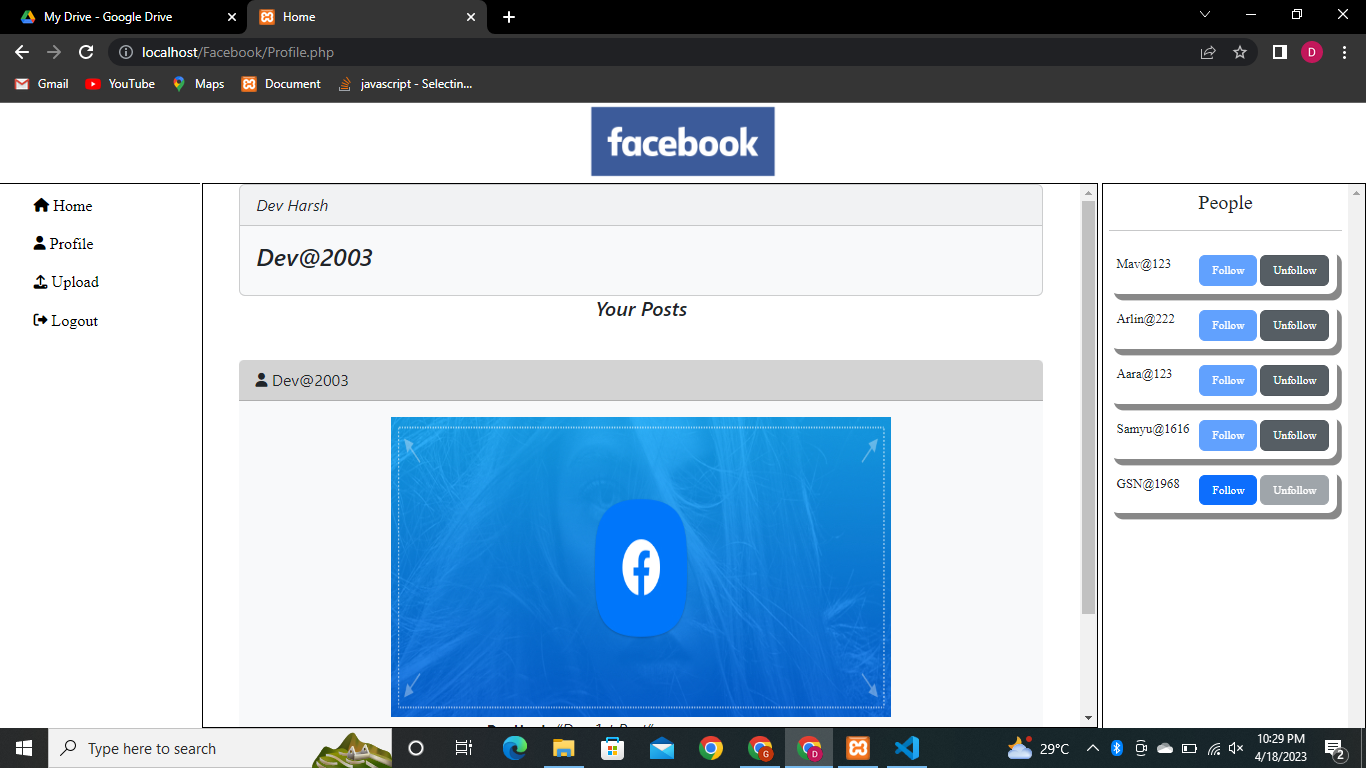Follow Samyu@1616 in the People panel
Screen dimensions: 1366x768
[x=1227, y=435]
